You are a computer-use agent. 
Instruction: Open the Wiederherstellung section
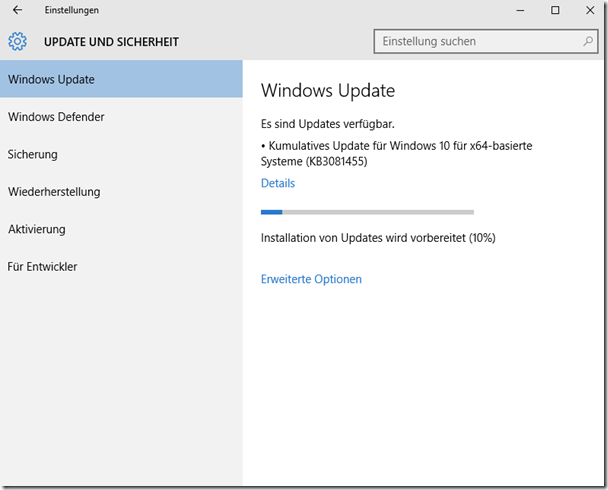point(121,192)
